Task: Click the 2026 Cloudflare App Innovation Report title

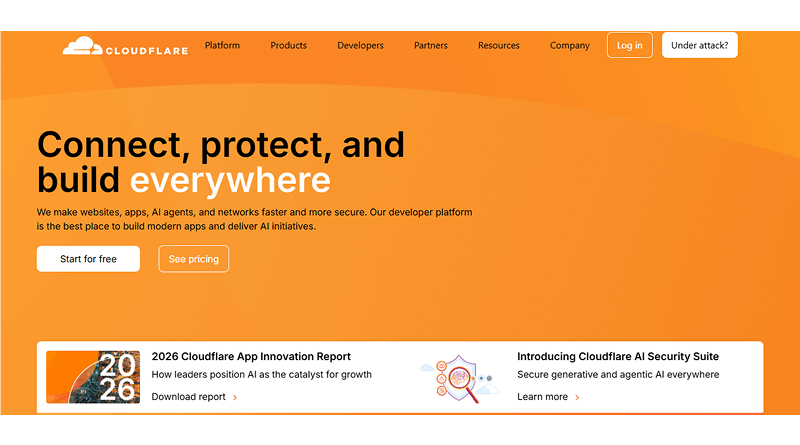Action: pyautogui.click(x=251, y=356)
